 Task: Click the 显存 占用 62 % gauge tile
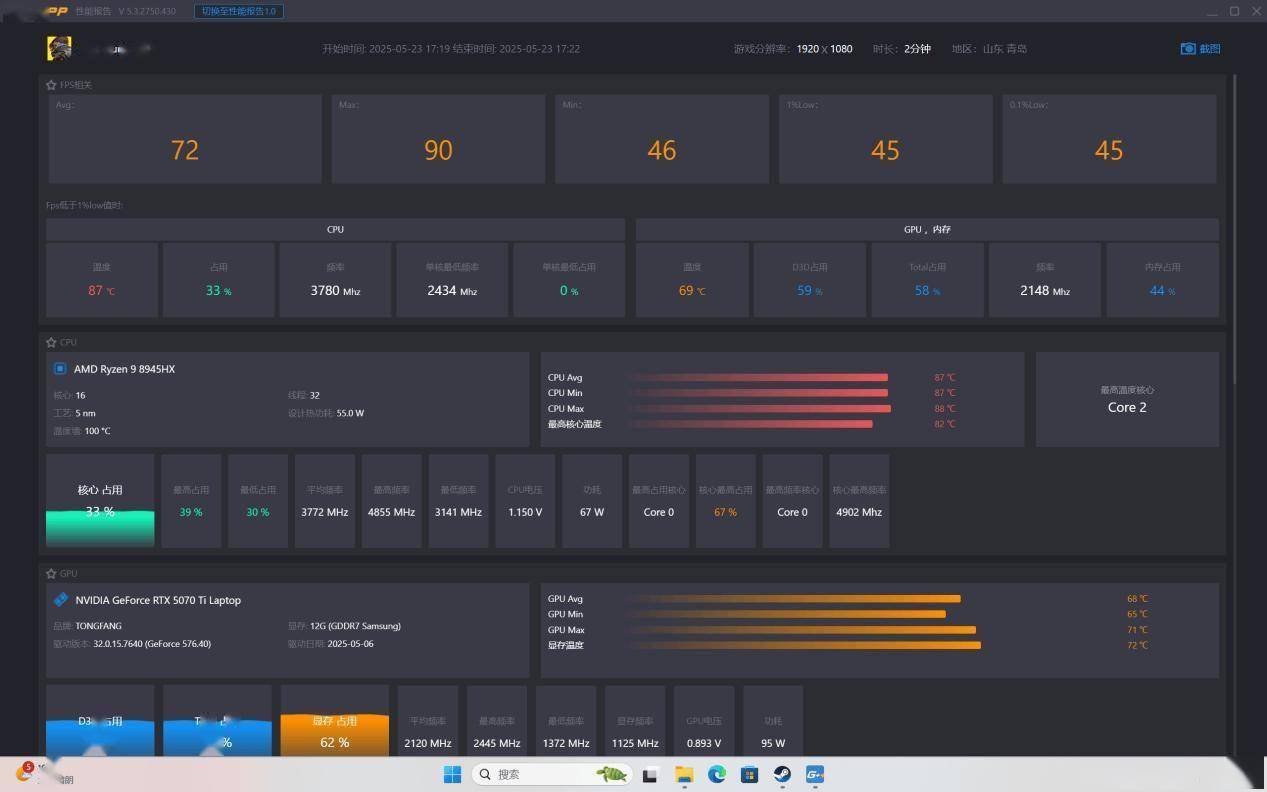point(335,721)
